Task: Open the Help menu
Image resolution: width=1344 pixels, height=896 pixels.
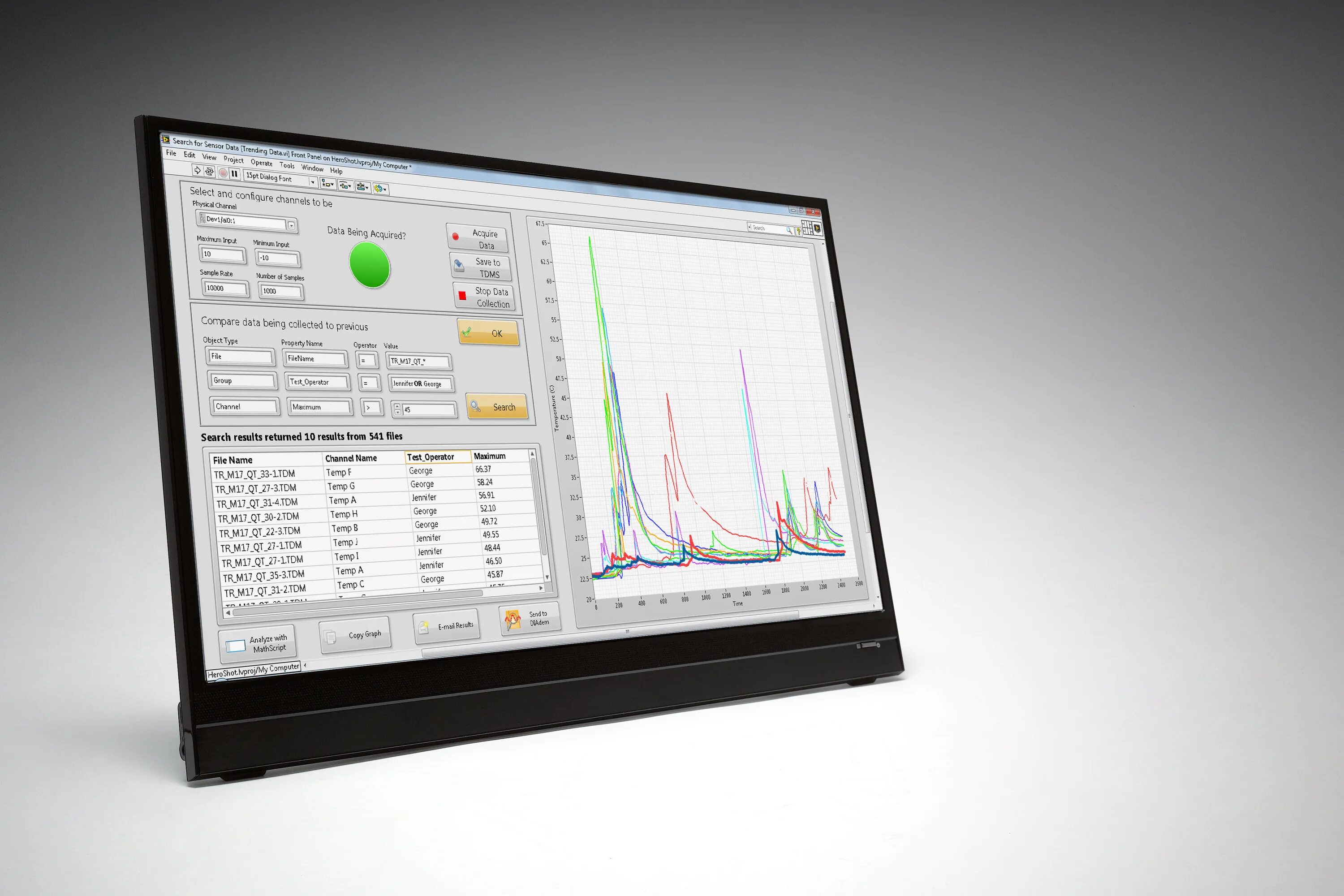Action: [x=336, y=171]
